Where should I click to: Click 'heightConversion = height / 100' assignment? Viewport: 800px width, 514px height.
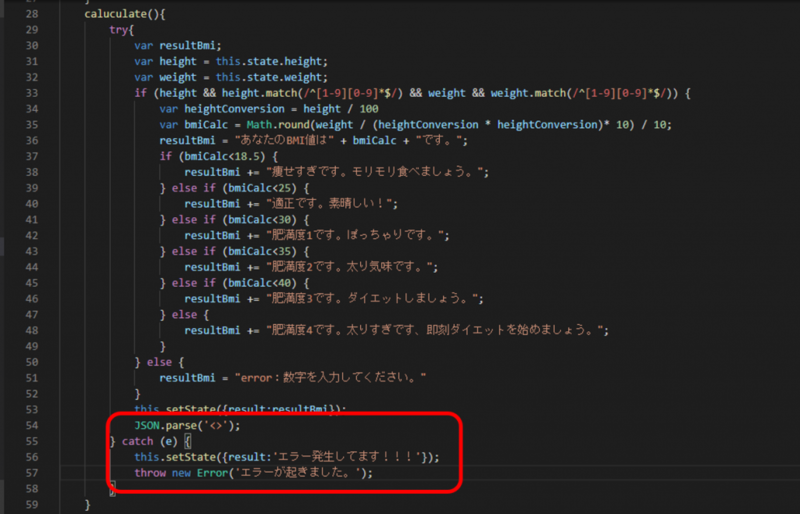coord(281,109)
